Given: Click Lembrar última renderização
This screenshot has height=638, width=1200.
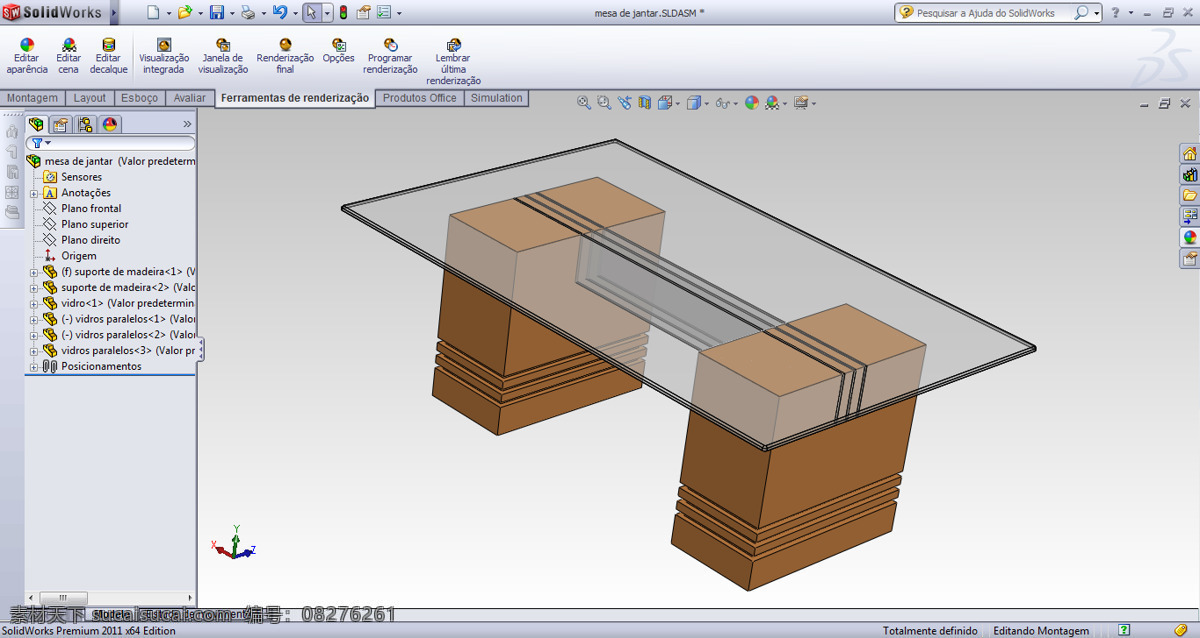Looking at the screenshot, I should pos(454,62).
